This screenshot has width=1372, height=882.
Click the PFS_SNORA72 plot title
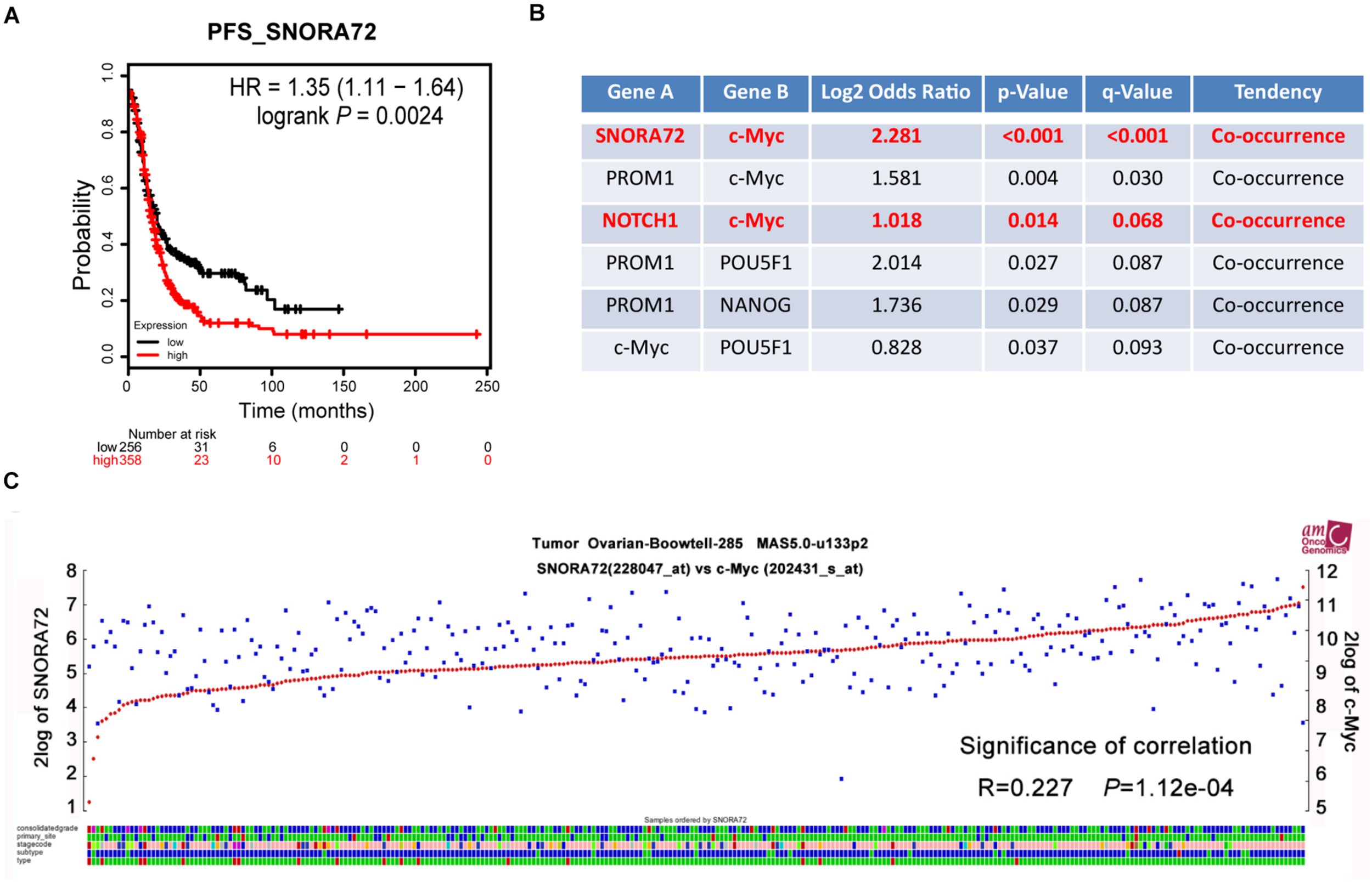point(291,32)
